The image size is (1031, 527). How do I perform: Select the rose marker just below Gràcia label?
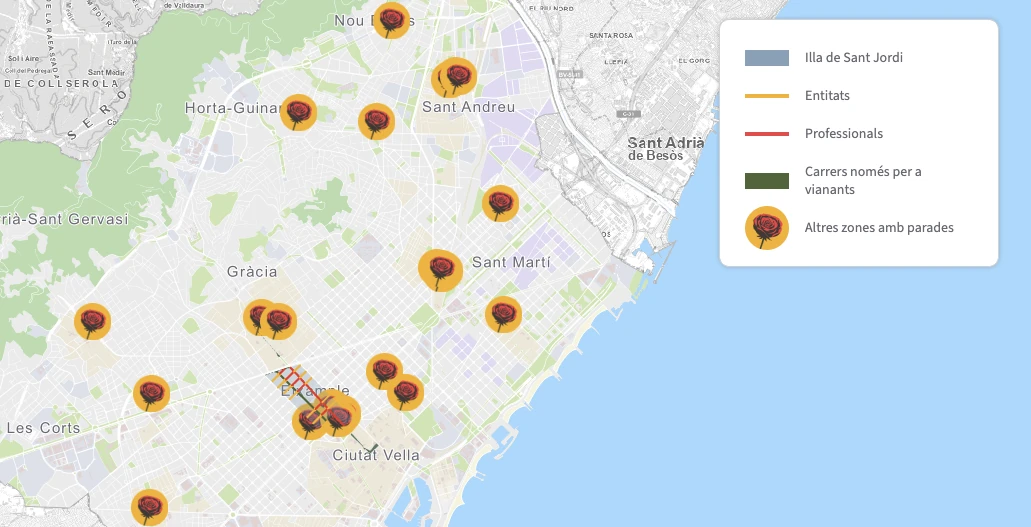(270, 320)
